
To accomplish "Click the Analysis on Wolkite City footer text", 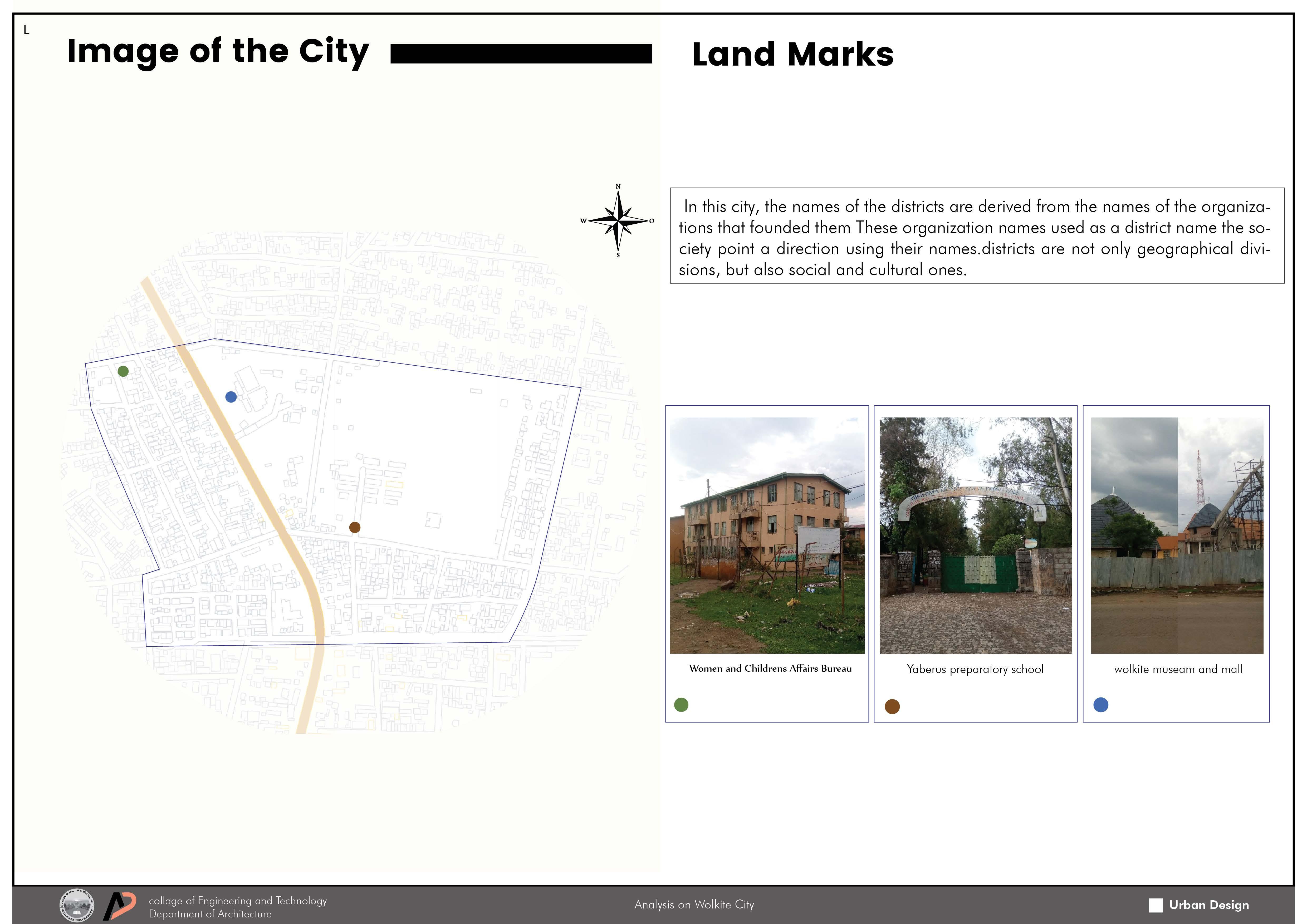I will 694,905.
